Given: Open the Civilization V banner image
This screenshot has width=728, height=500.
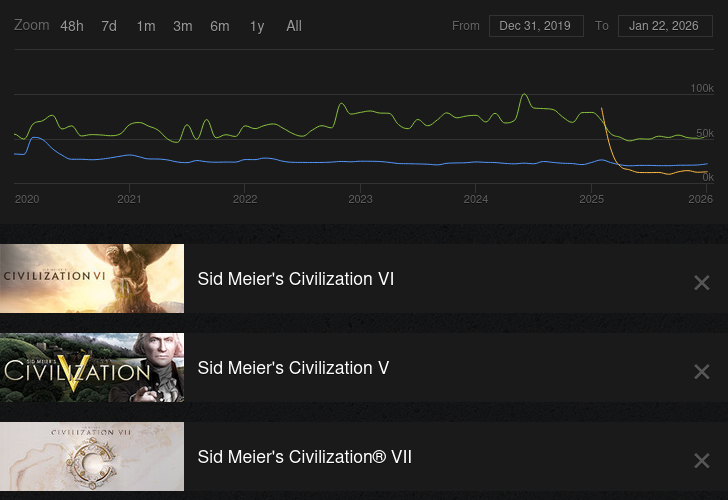Looking at the screenshot, I should (x=92, y=367).
